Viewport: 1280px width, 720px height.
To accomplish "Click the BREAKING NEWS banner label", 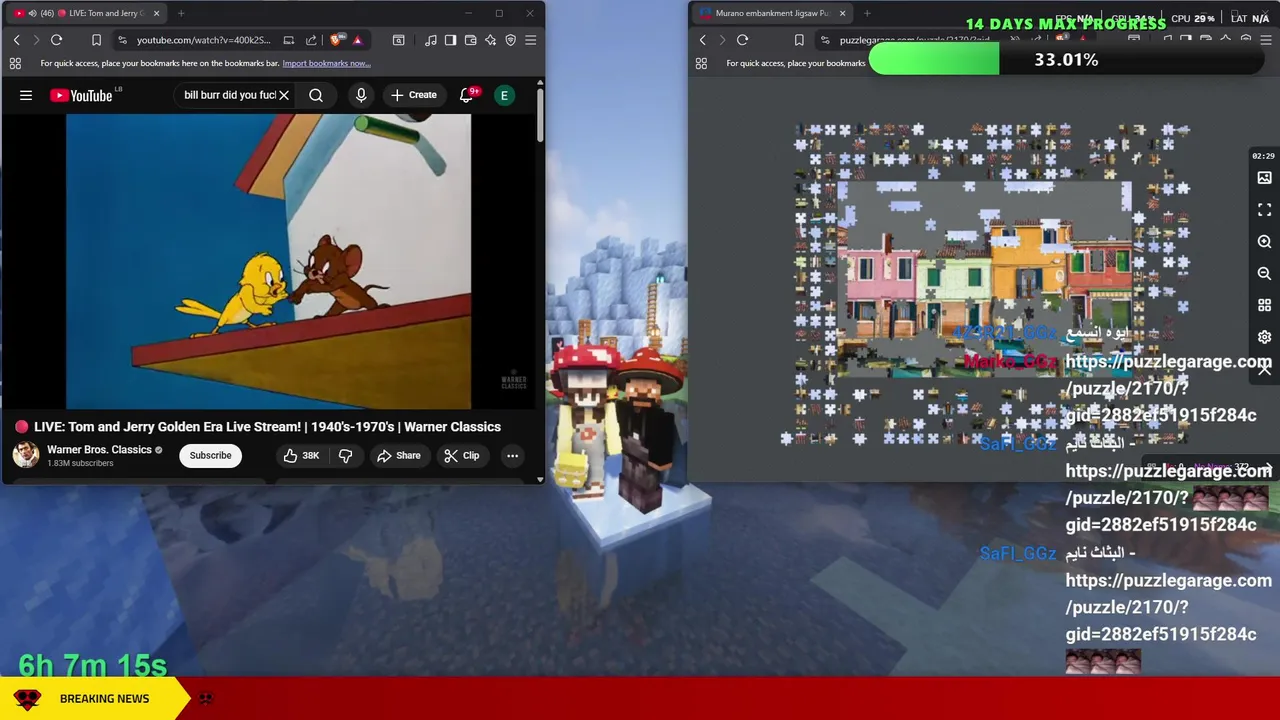I will 104,698.
